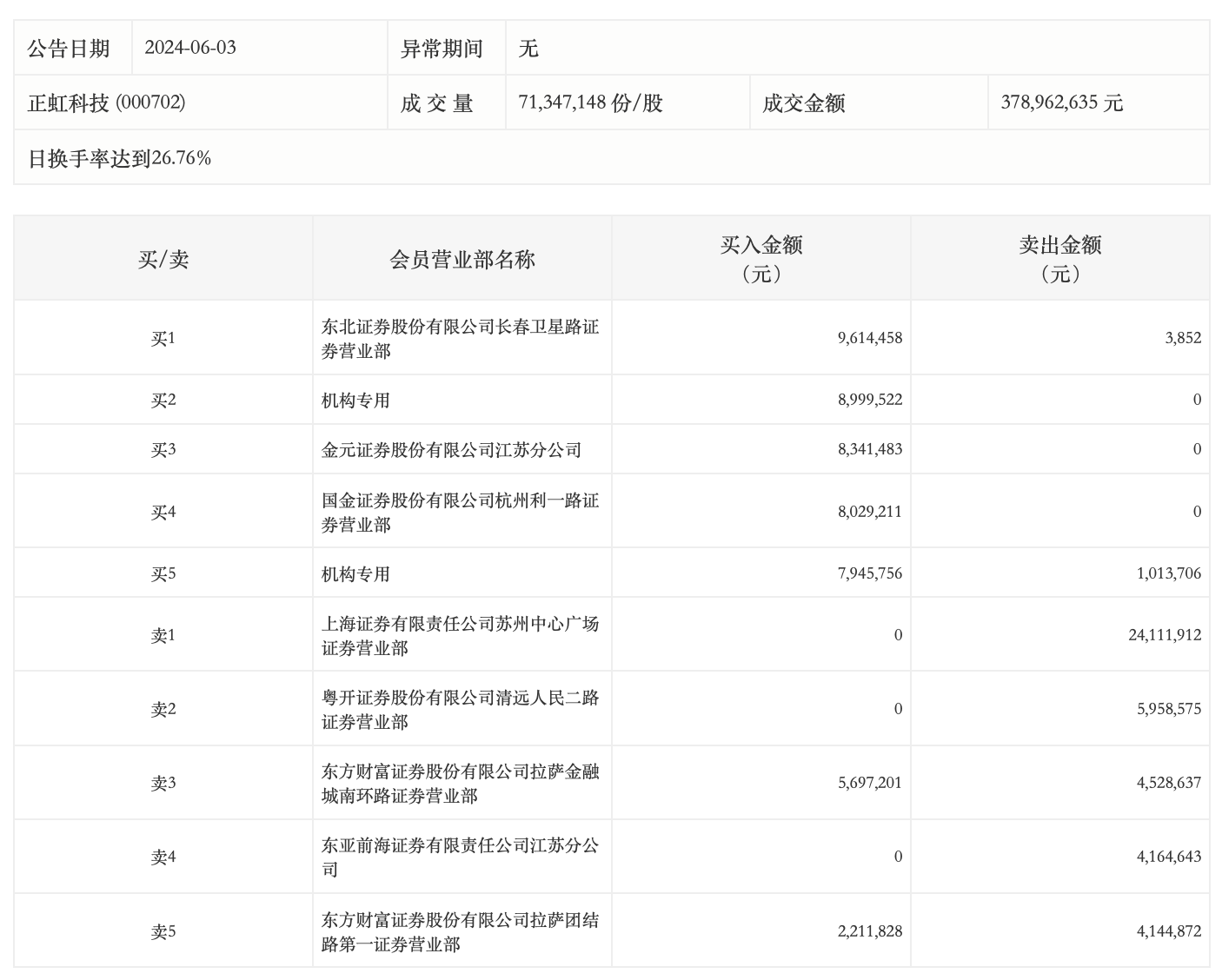Select the 买3 row label
1222x980 pixels.
tap(163, 449)
